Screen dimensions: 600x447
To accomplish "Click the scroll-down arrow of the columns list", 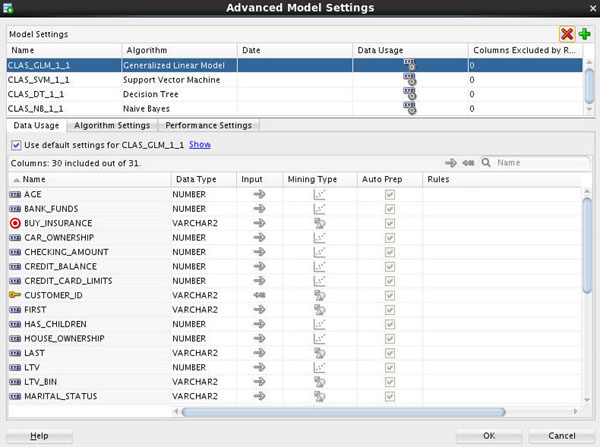I will coord(587,400).
